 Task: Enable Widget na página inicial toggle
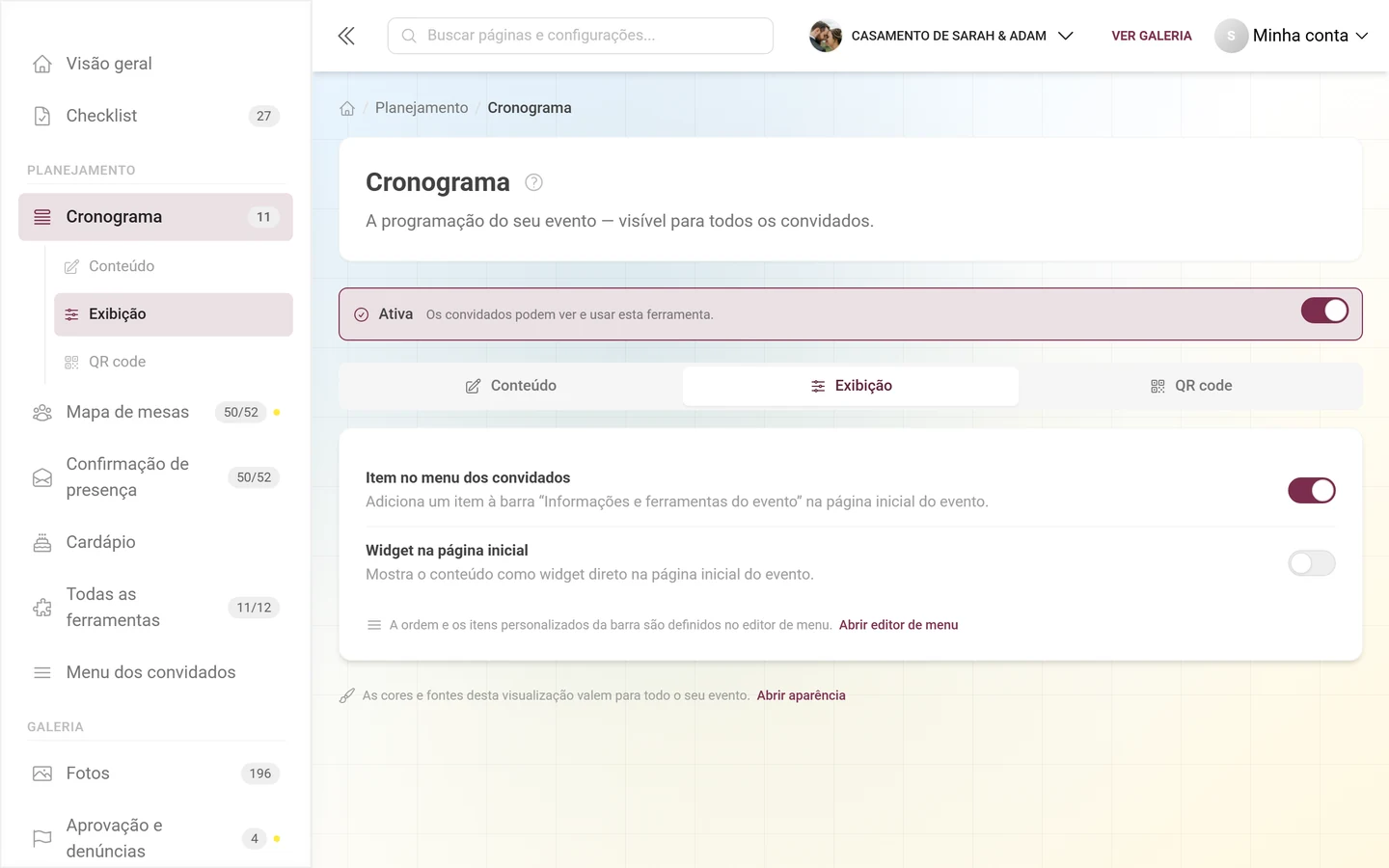(x=1312, y=563)
